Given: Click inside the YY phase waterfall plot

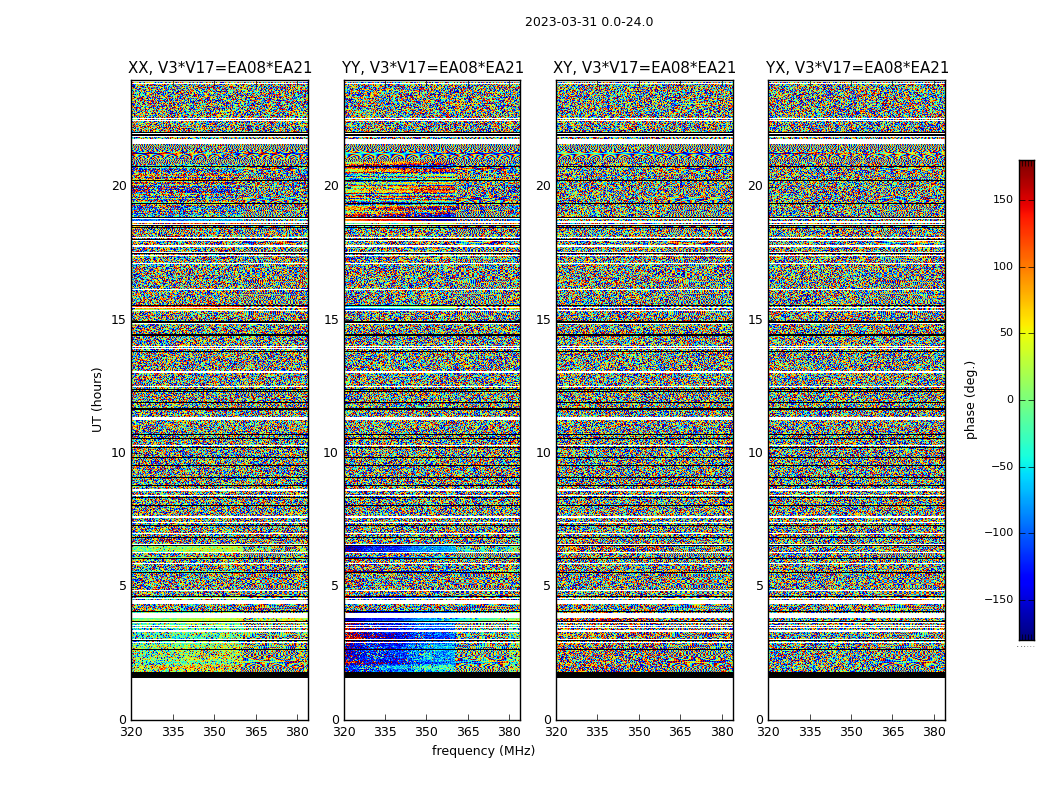Looking at the screenshot, I should [x=432, y=400].
